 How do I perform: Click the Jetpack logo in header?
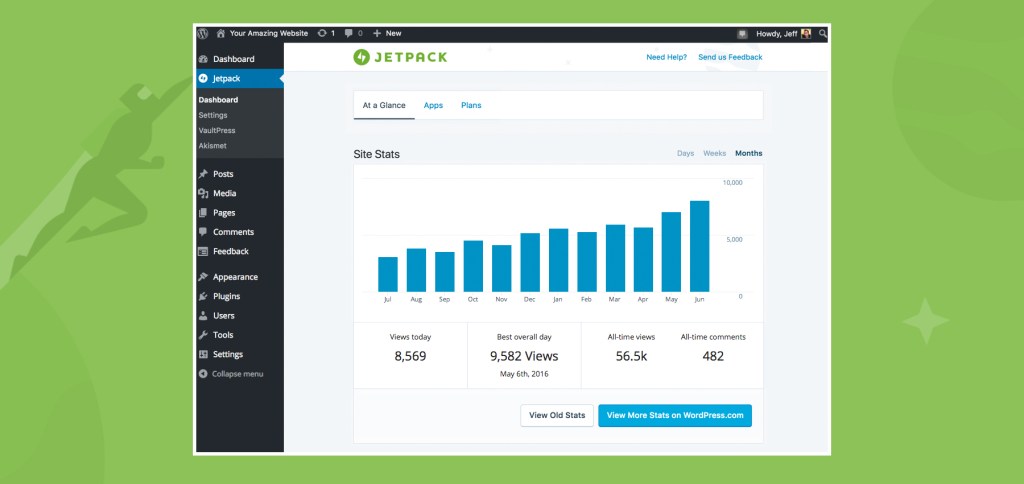400,57
